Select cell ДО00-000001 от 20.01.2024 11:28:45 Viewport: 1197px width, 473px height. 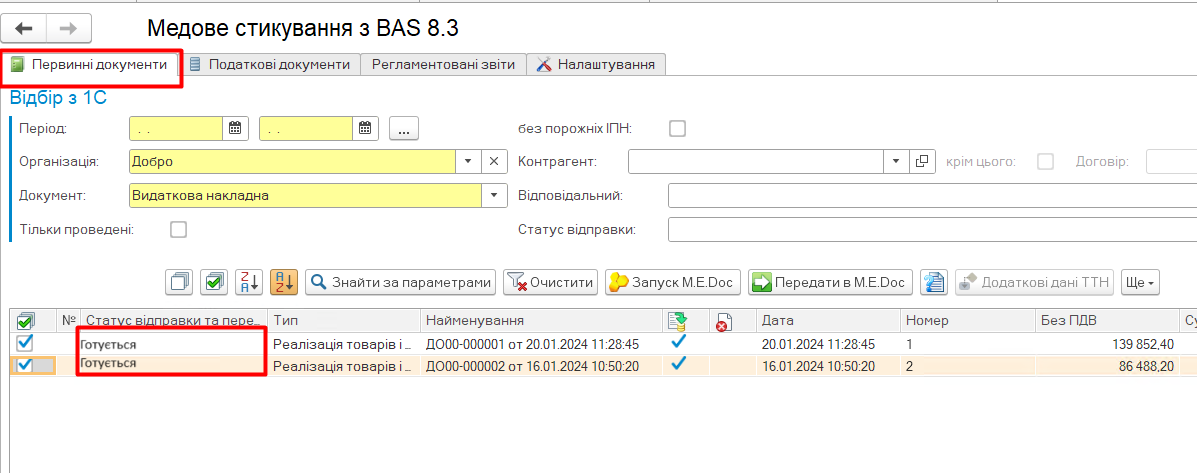[541, 343]
